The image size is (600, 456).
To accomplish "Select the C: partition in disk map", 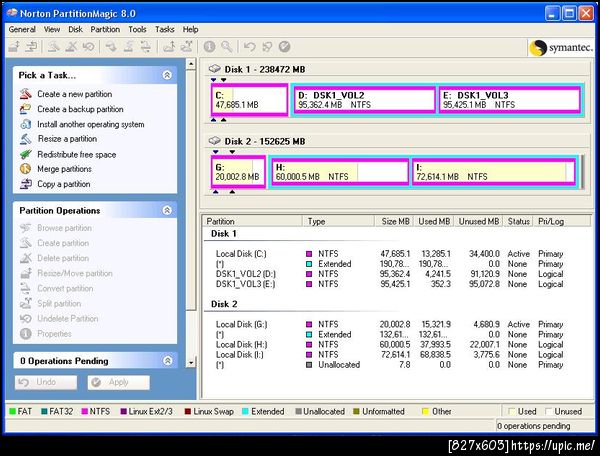I will [x=249, y=100].
